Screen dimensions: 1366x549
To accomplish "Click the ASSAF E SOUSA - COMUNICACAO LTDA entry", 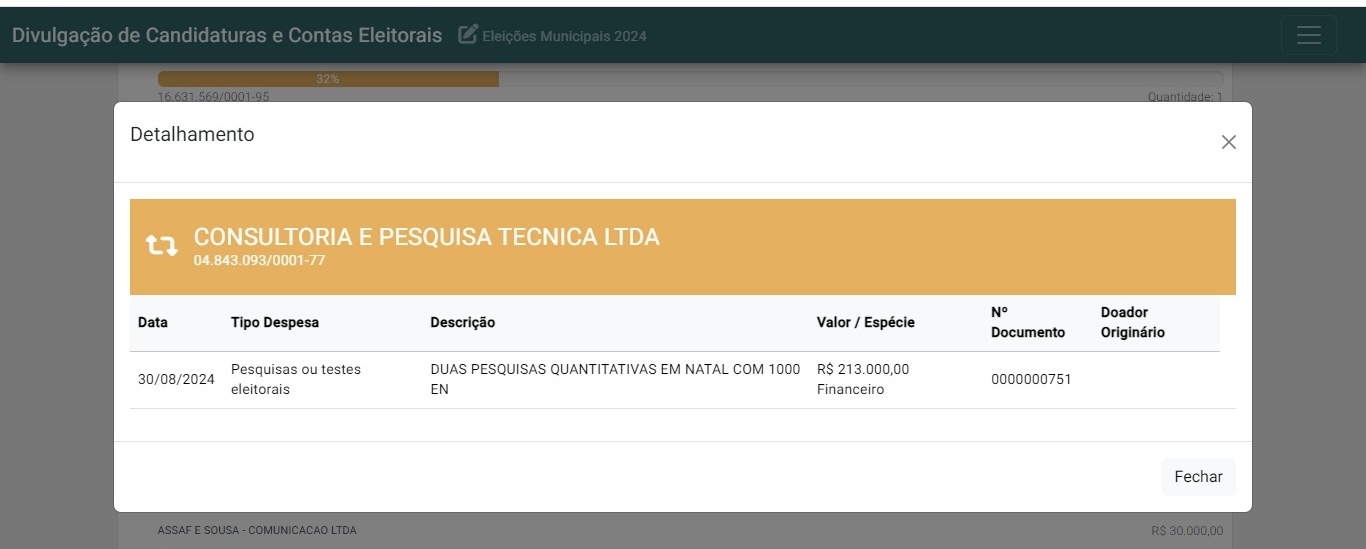I will pyautogui.click(x=257, y=530).
